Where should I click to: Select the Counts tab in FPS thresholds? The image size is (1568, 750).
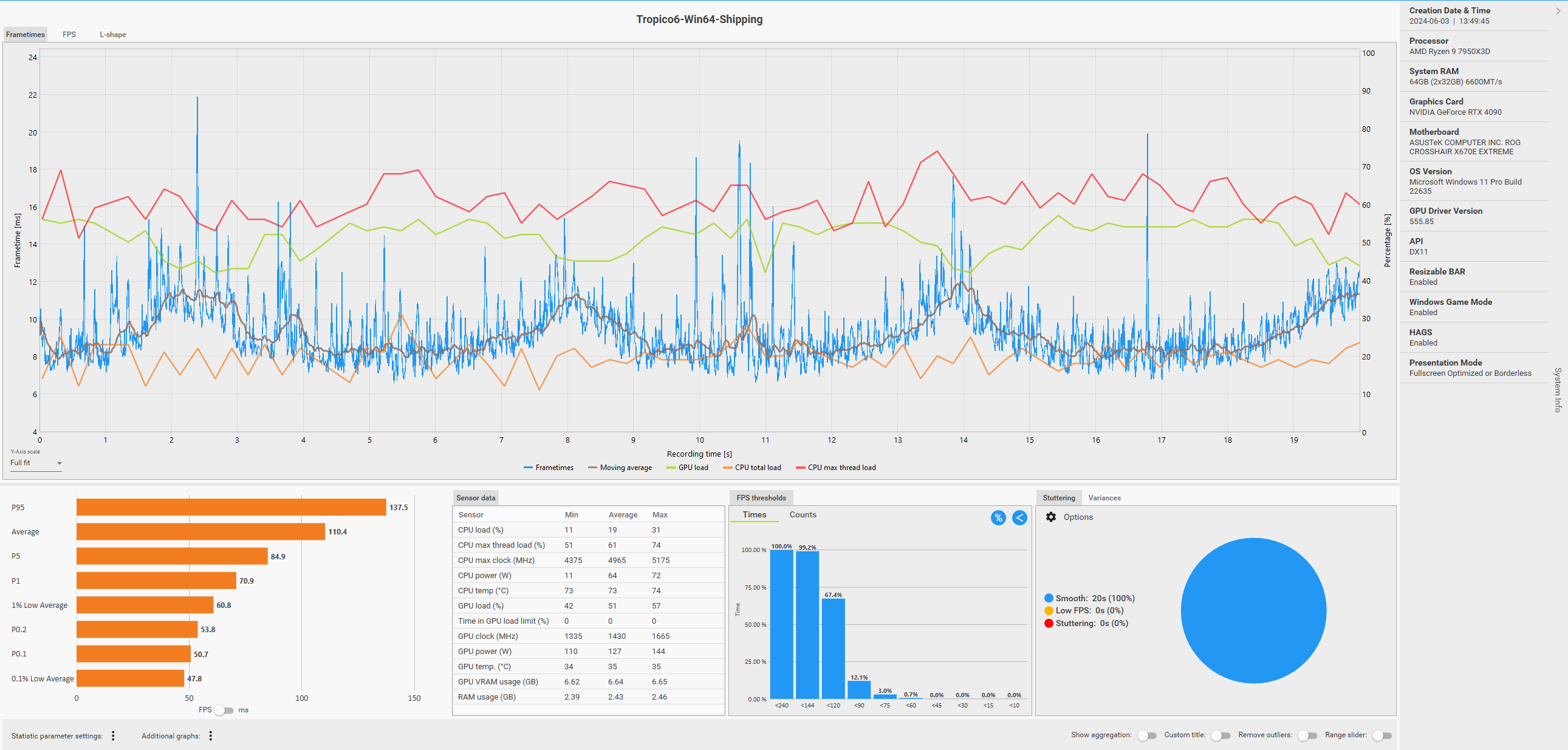click(x=803, y=514)
